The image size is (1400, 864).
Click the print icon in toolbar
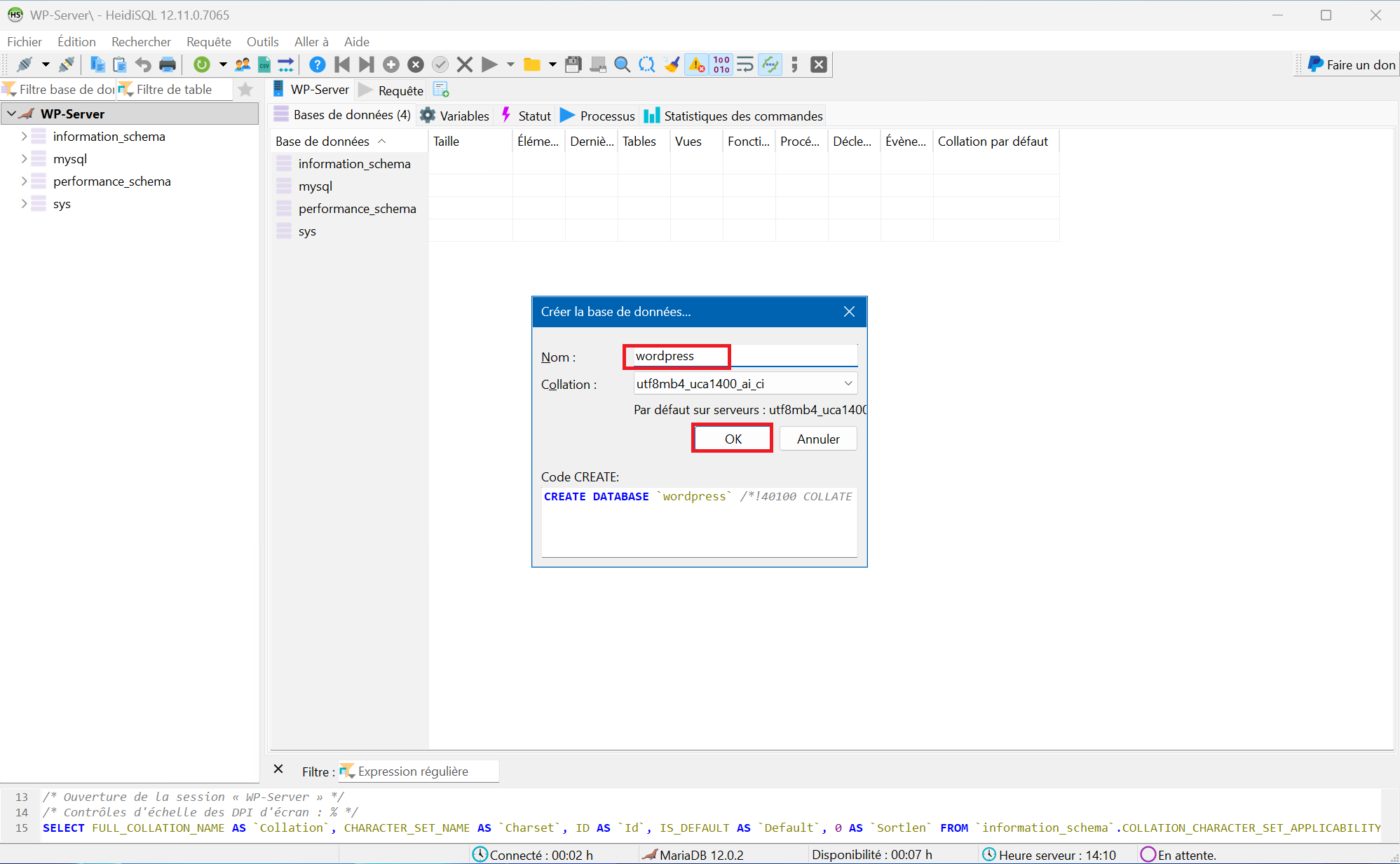[x=168, y=64]
